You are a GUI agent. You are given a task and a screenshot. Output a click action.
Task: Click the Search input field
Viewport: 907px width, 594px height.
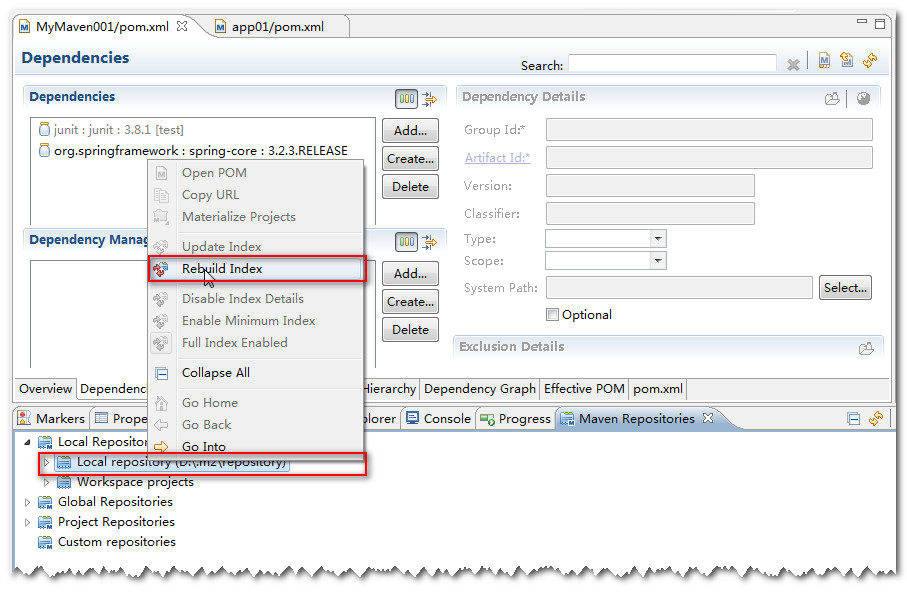(x=672, y=64)
